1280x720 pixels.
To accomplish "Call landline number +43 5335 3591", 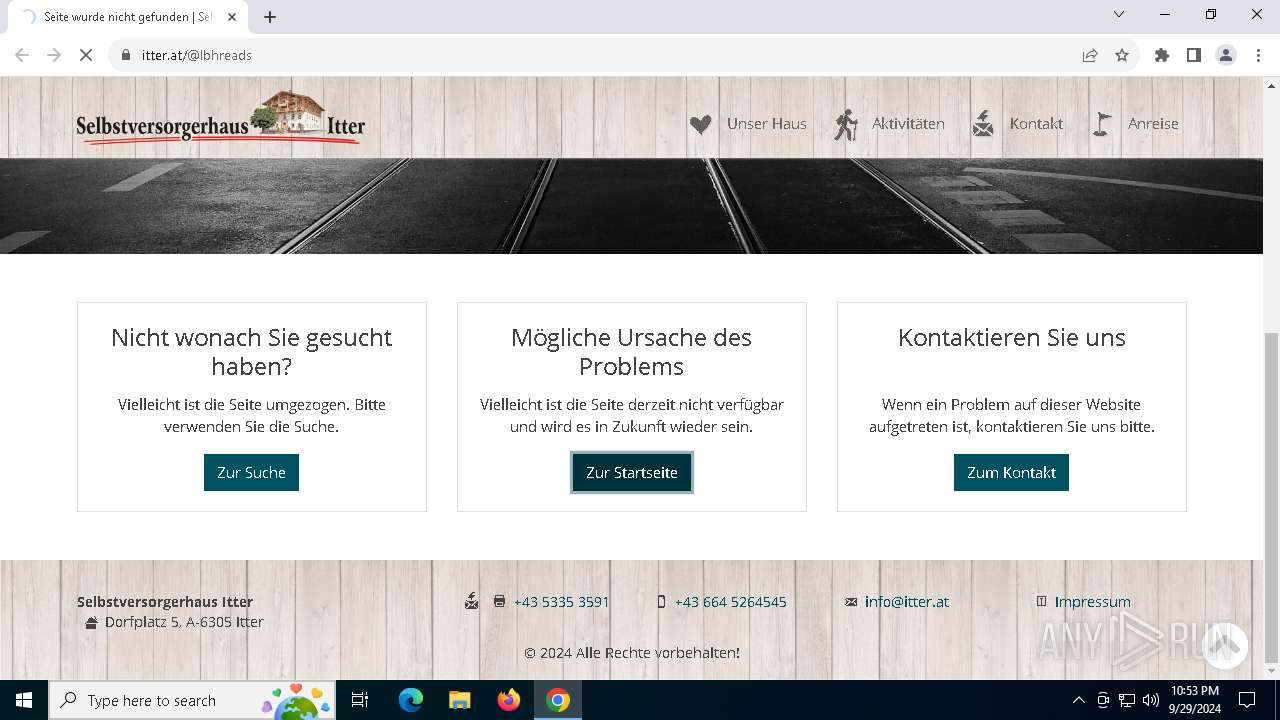I will (561, 602).
